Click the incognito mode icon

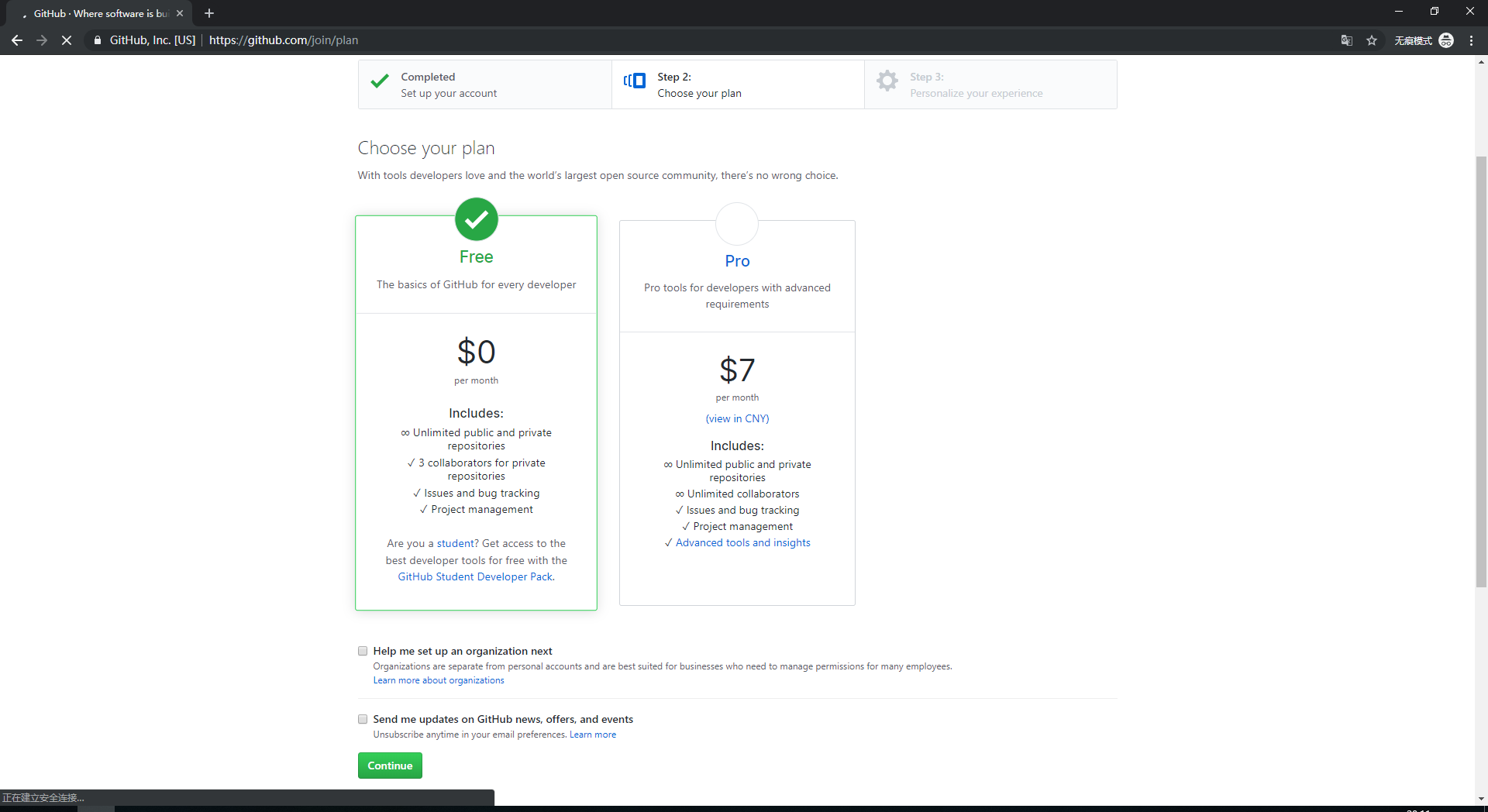pos(1446,40)
